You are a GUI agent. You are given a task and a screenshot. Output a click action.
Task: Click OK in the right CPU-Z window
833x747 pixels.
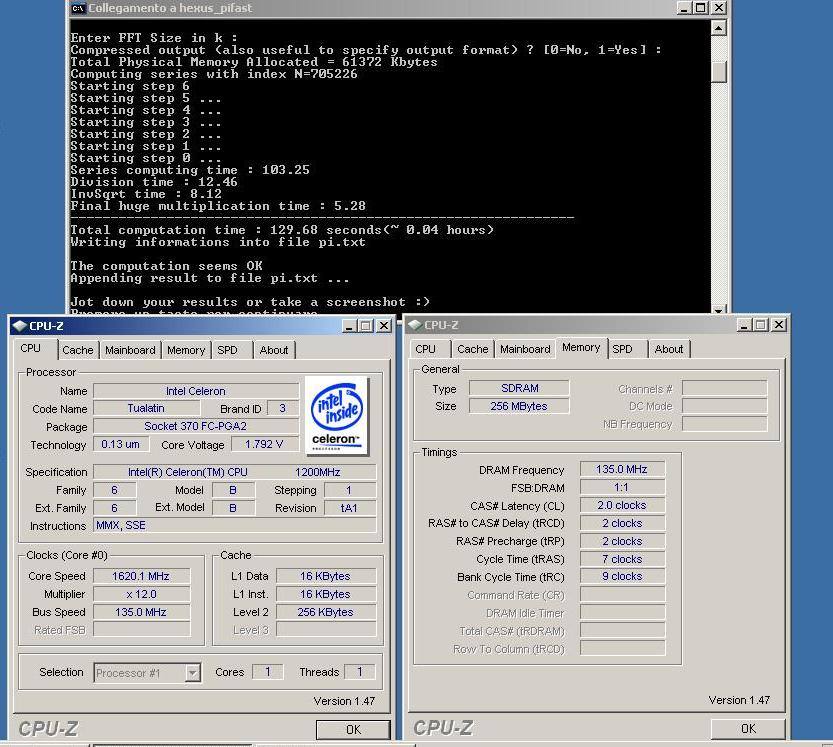tap(748, 728)
